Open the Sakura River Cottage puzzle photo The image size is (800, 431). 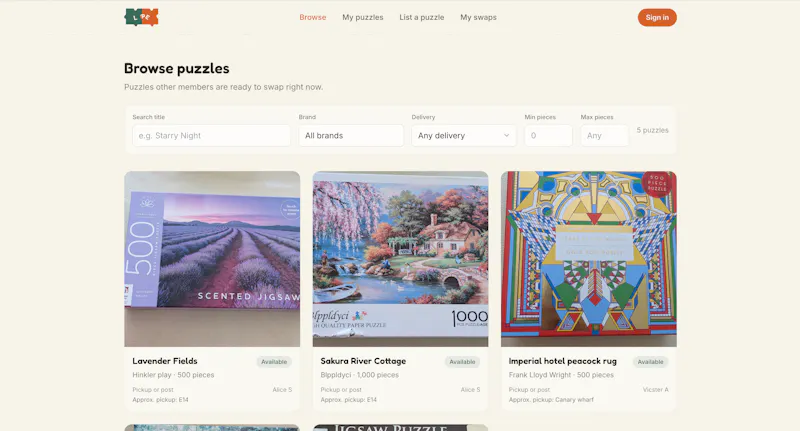401,259
